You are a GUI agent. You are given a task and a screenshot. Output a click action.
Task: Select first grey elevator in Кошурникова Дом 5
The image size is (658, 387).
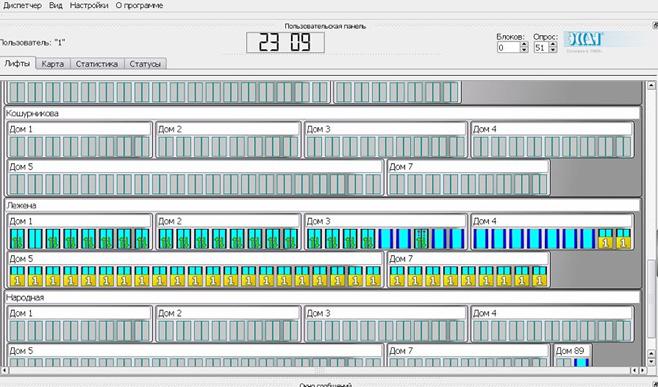[x=17, y=184]
